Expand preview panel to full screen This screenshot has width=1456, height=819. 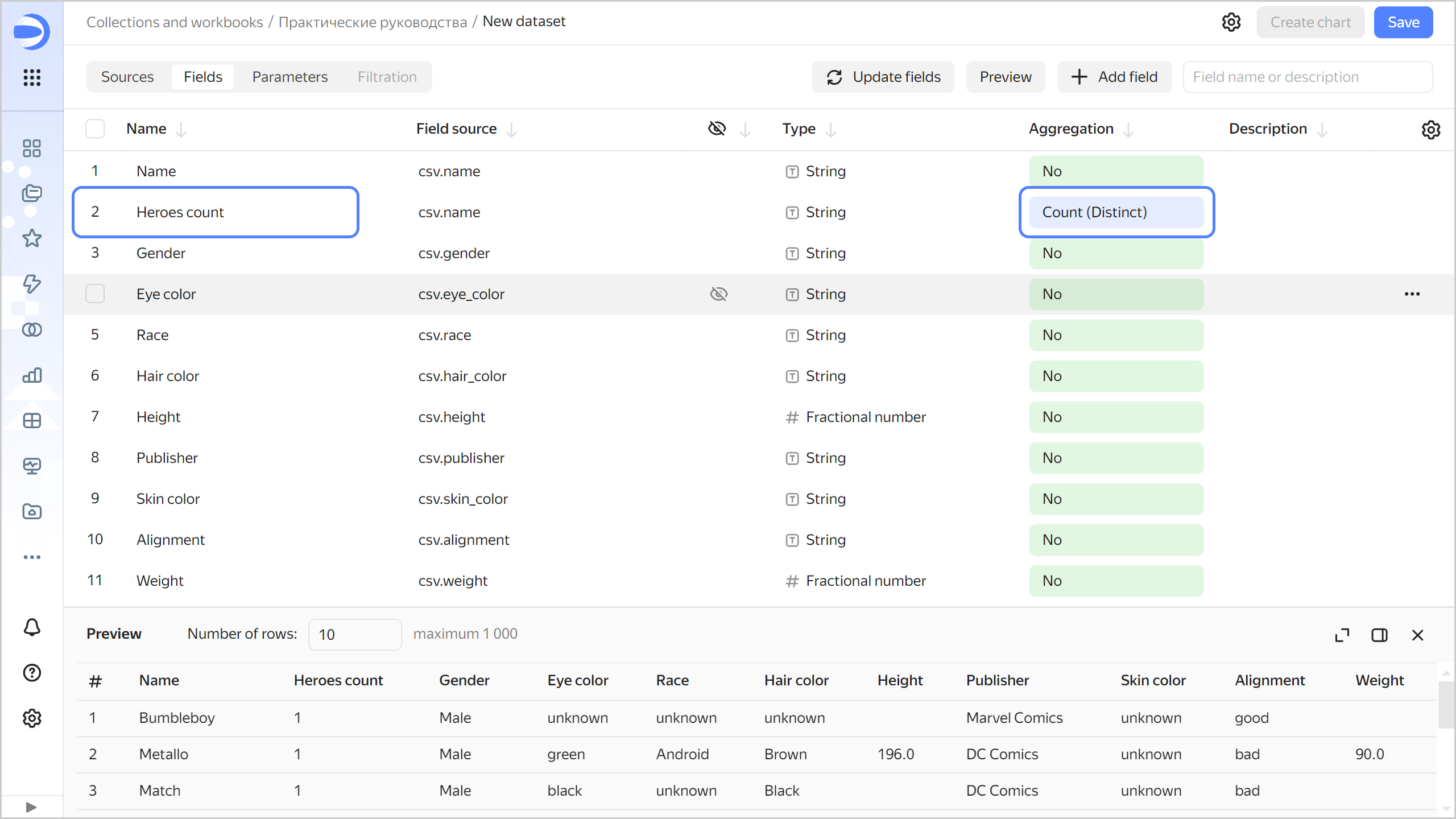(x=1342, y=635)
